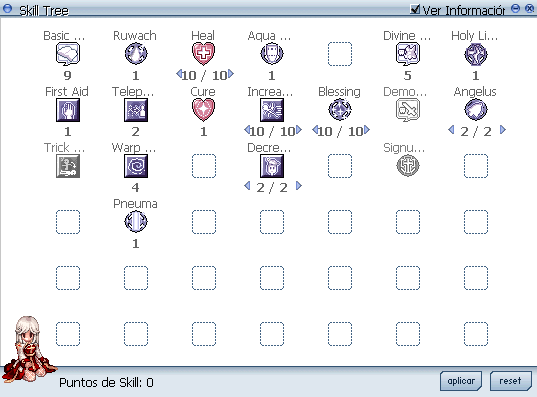The image size is (537, 397).
Task: Select the Cure heart icon
Action: pos(203,110)
